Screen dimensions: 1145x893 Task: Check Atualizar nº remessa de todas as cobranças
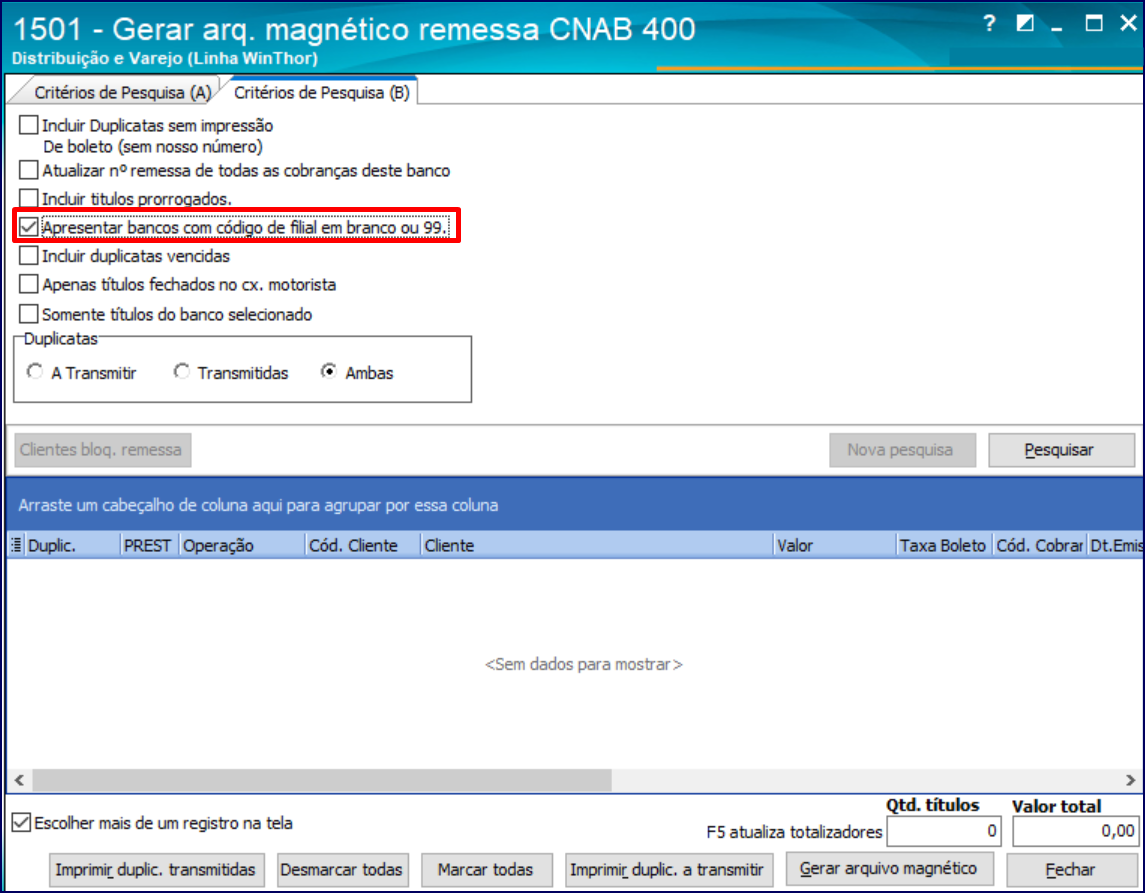tap(28, 170)
